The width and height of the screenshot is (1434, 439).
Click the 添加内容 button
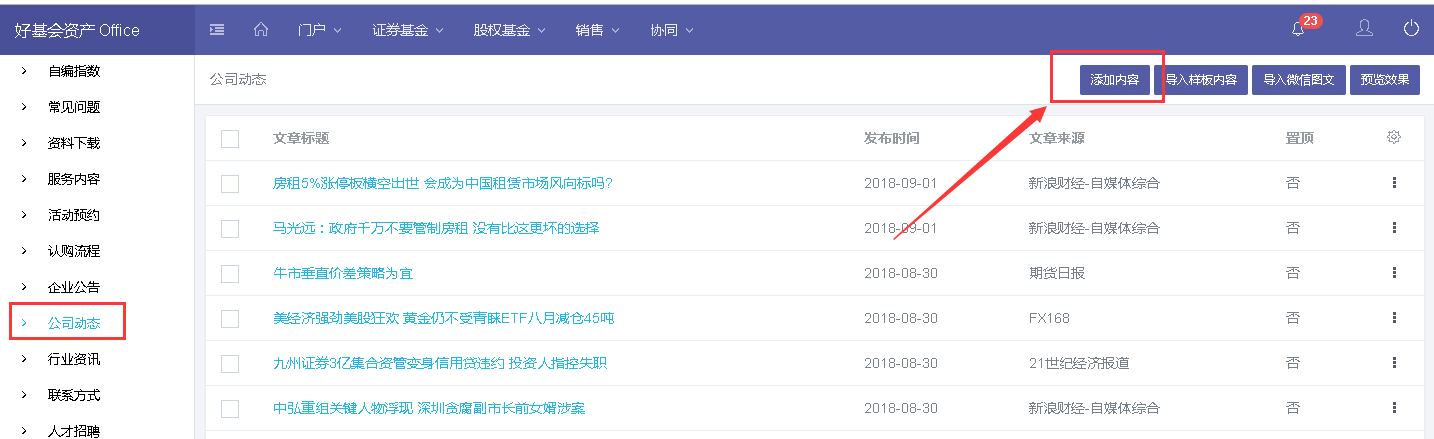coord(1114,80)
